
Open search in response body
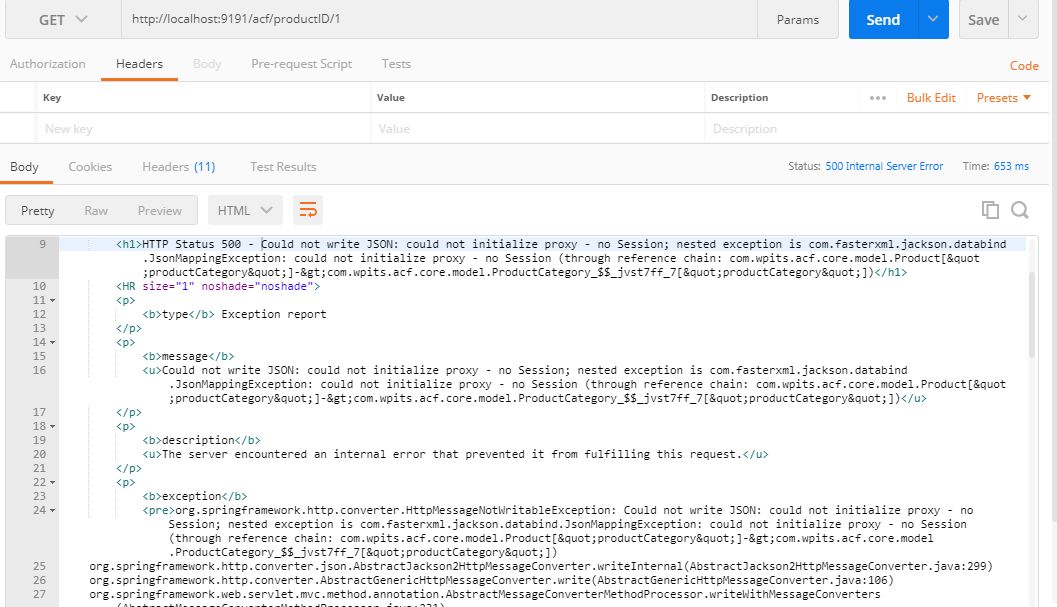point(1020,210)
